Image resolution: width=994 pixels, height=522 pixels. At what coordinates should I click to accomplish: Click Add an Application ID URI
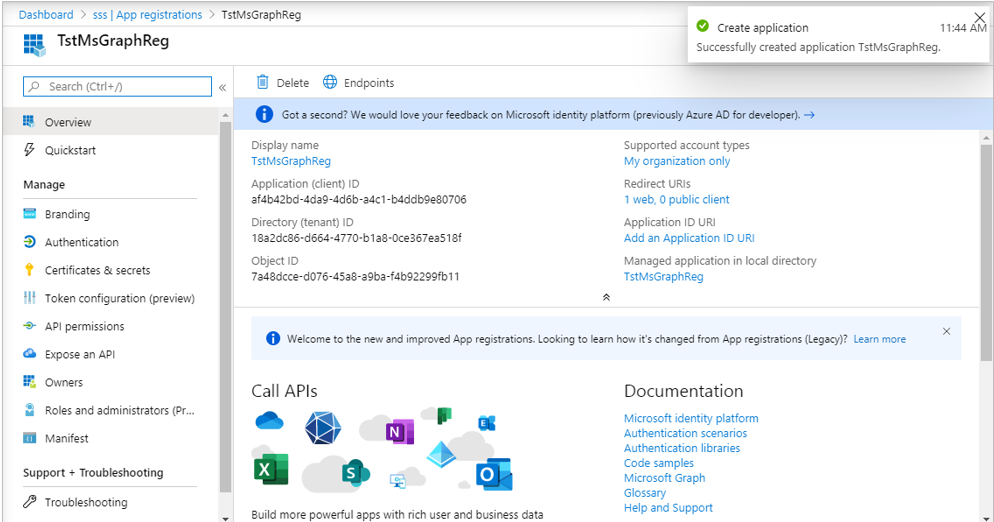pyautogui.click(x=689, y=238)
